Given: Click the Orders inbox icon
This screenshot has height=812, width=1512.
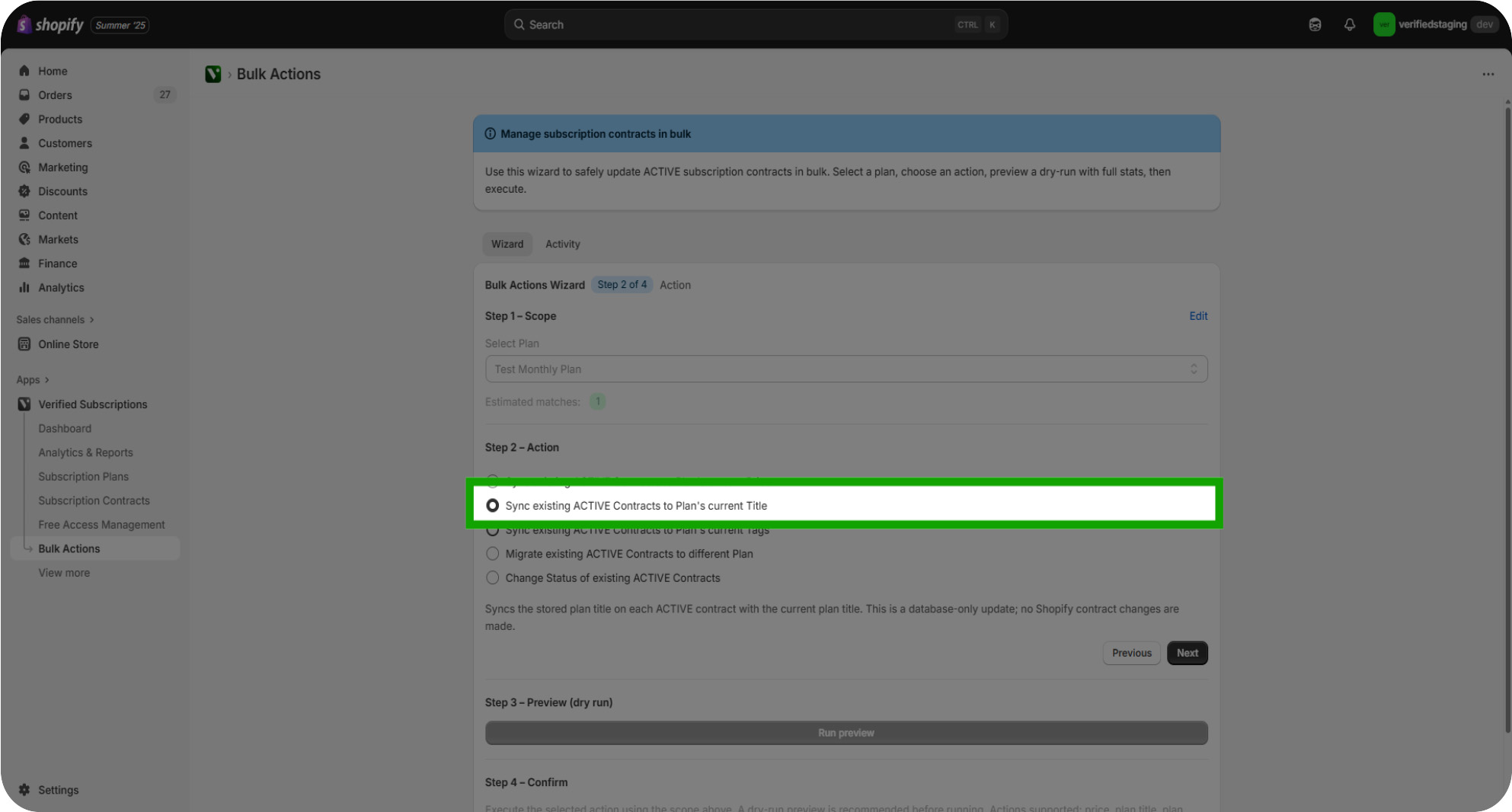Looking at the screenshot, I should pos(24,95).
